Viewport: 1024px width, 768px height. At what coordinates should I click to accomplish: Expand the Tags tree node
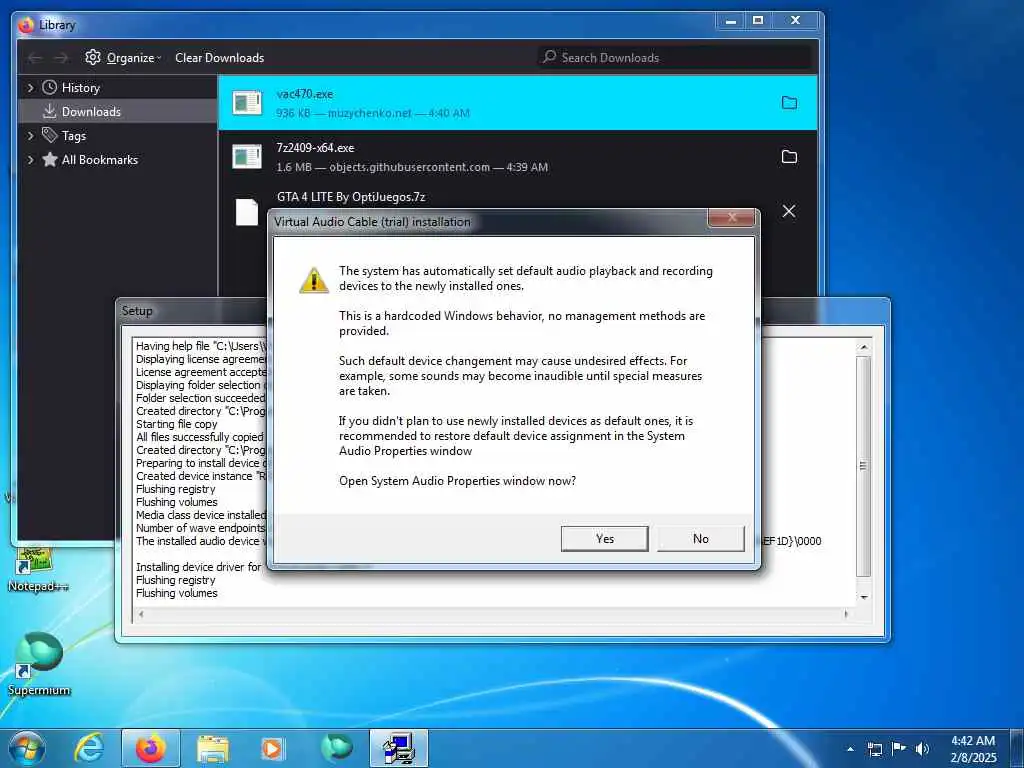coord(30,136)
